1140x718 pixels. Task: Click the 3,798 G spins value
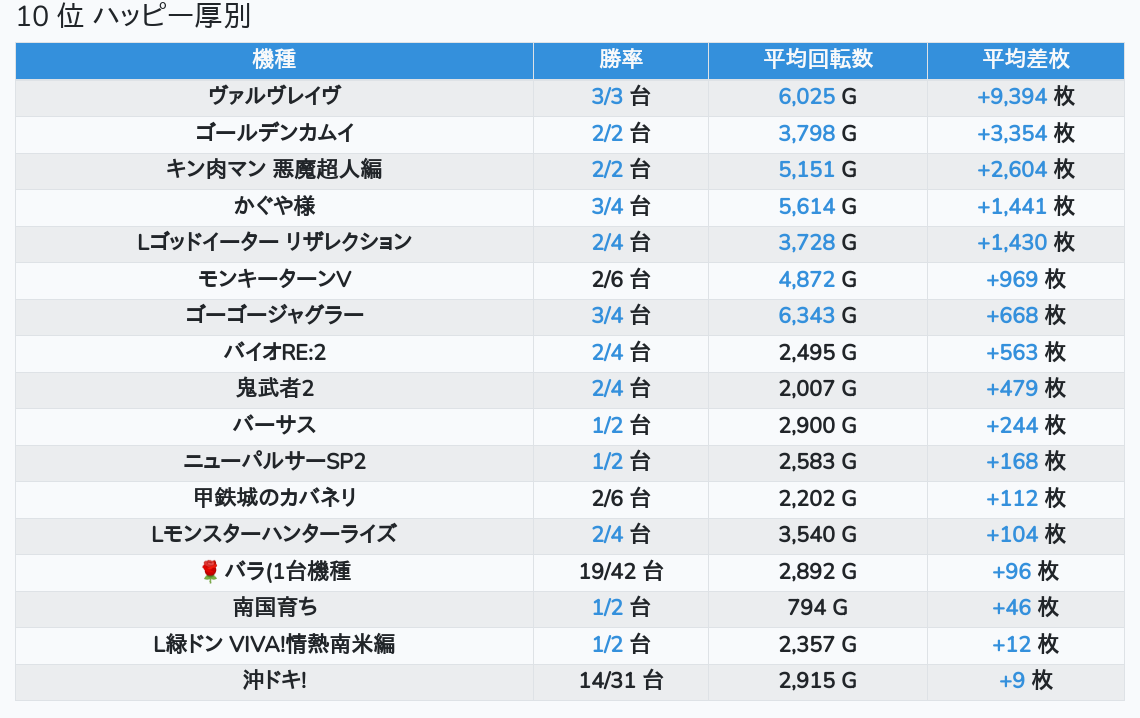(x=818, y=133)
